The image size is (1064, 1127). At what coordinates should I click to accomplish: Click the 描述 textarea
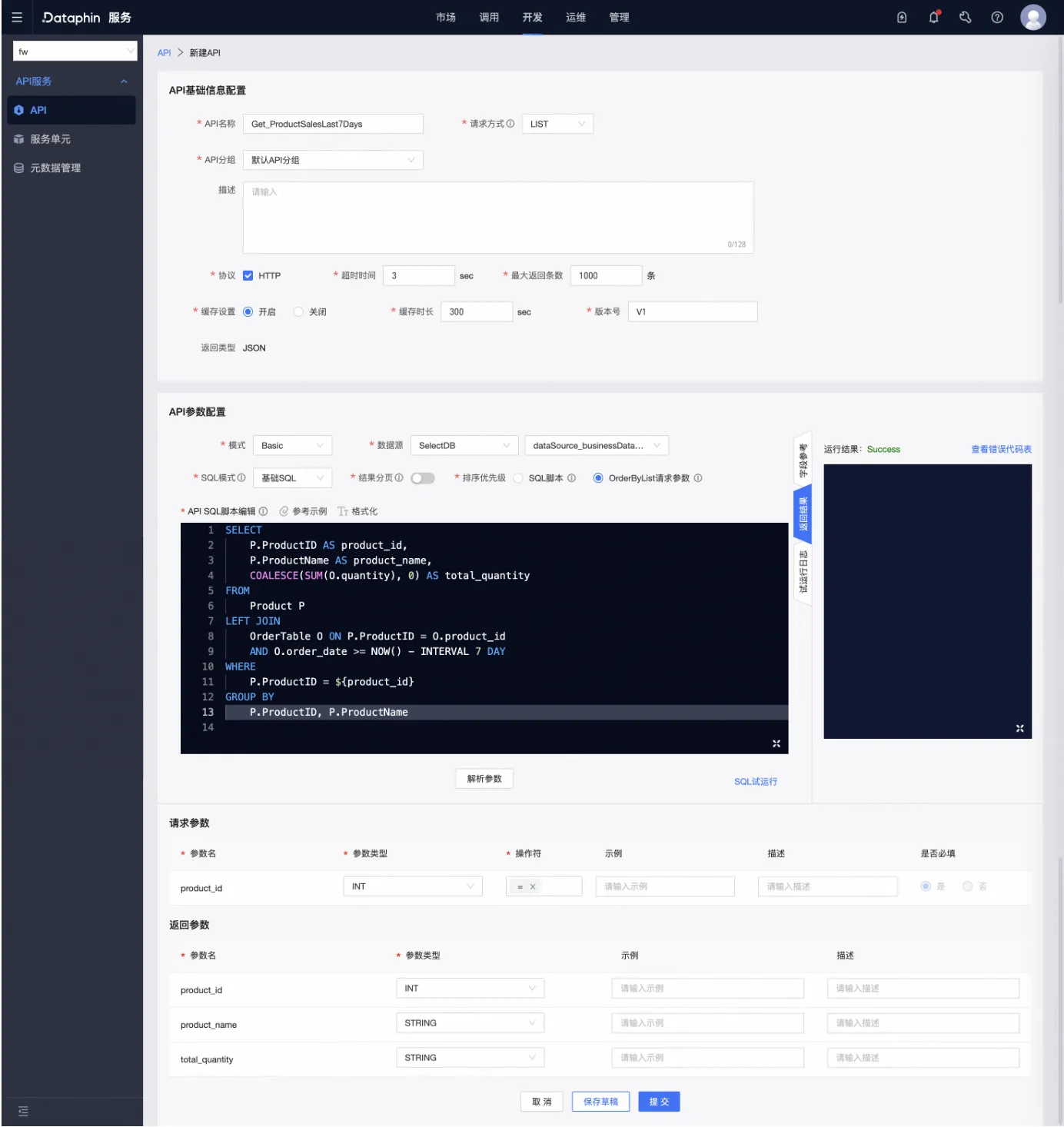coord(498,218)
